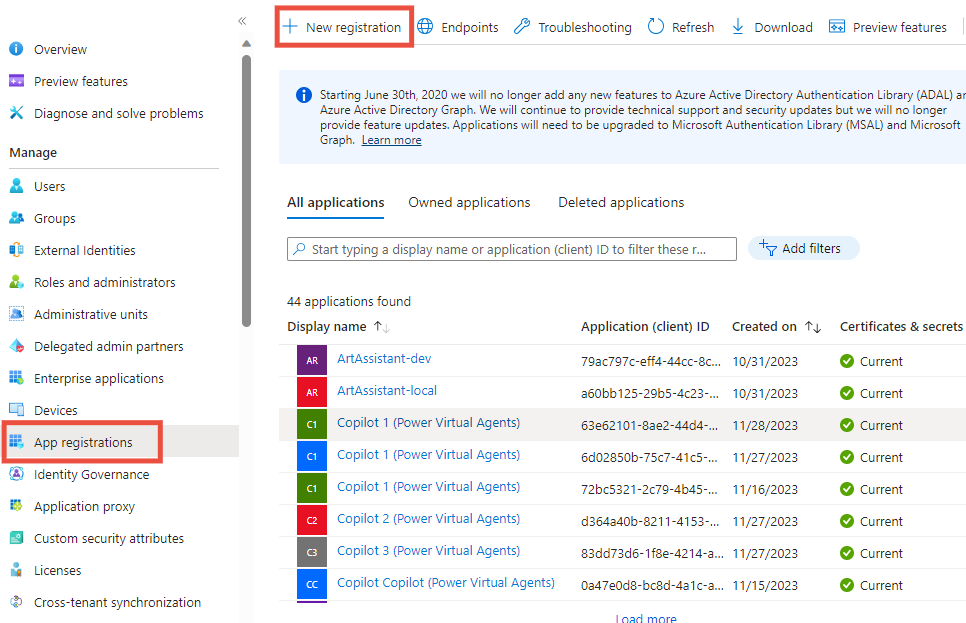
Task: Click the sidebar vertical scrollbar thumb
Action: (246, 191)
